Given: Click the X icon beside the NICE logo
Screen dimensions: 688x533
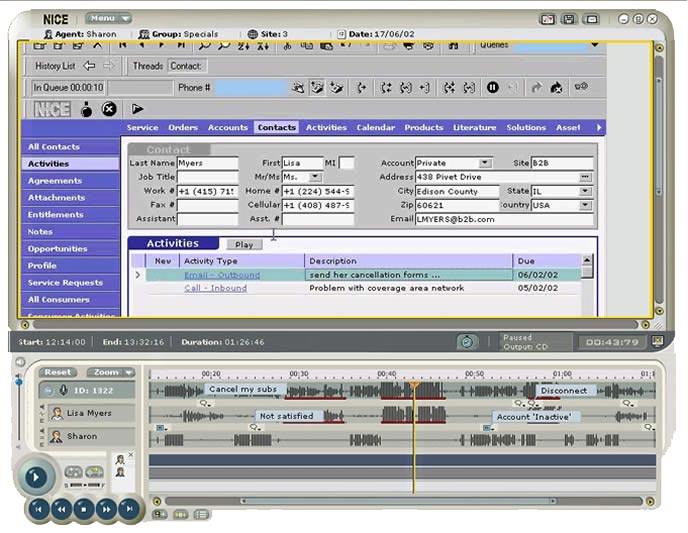Looking at the screenshot, I should pos(109,109).
